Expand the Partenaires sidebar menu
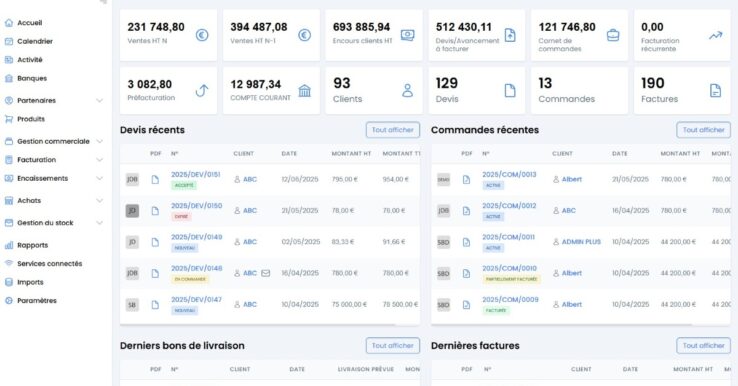Screen dimensions: 738x386 coord(99,100)
